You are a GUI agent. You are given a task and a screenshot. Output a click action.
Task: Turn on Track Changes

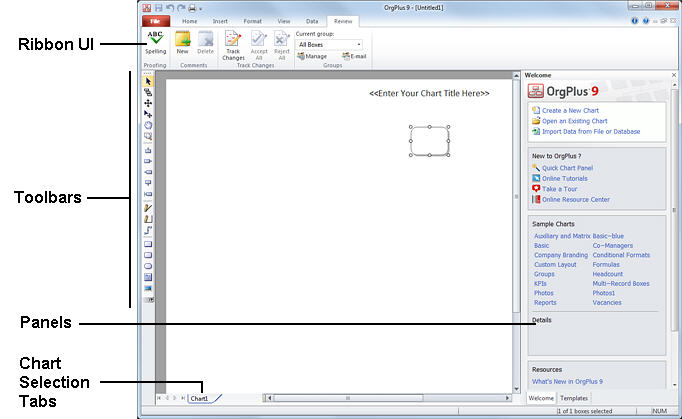click(233, 45)
